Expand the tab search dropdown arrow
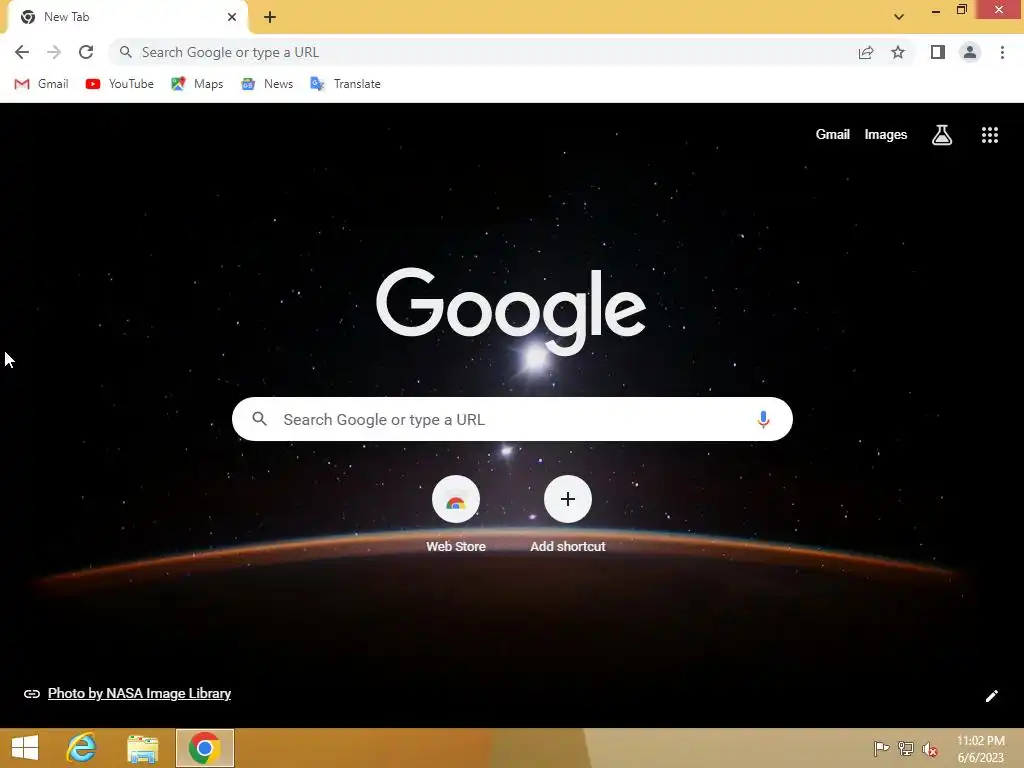 pyautogui.click(x=899, y=17)
